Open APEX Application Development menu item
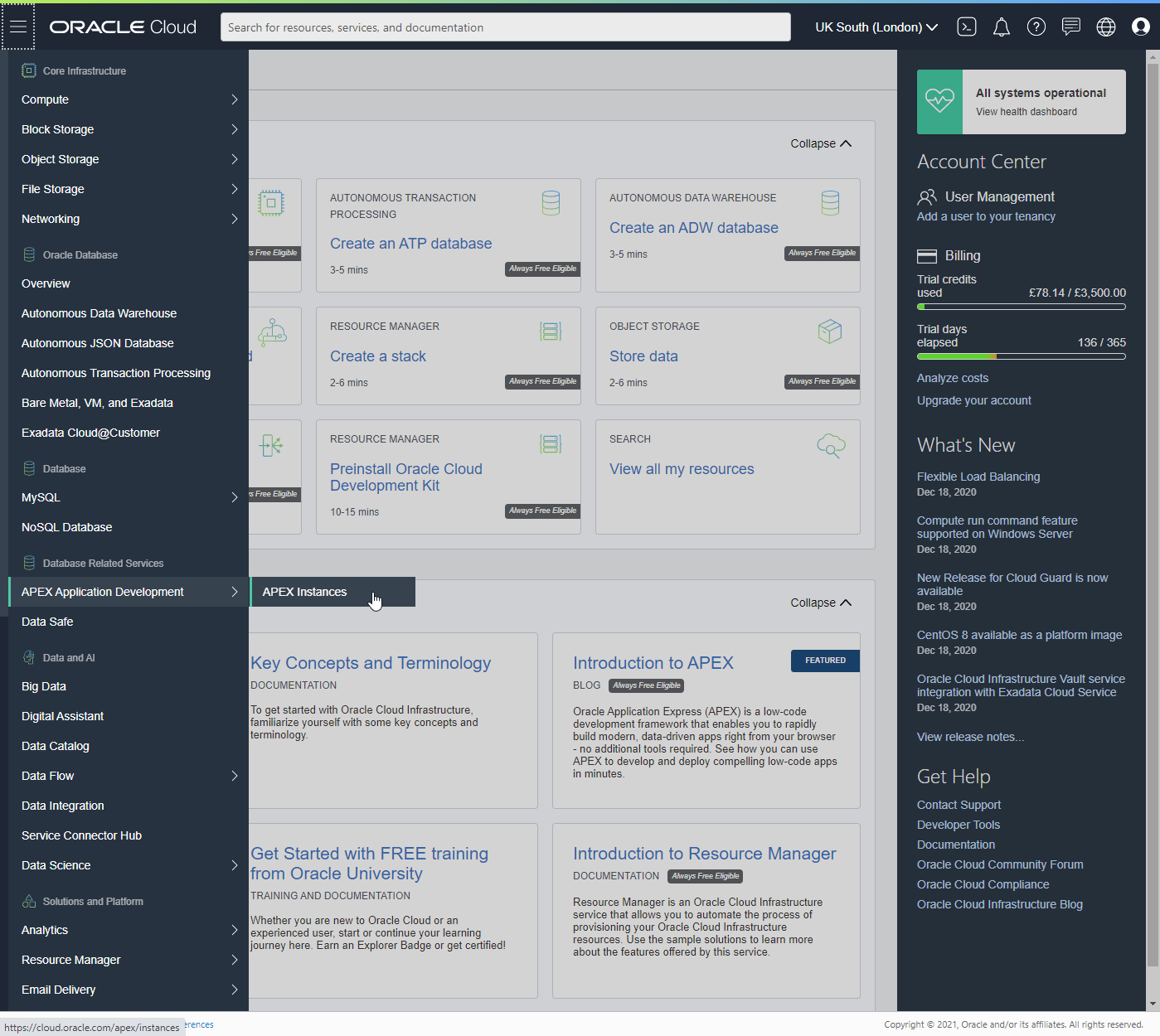The height and width of the screenshot is (1036, 1160). [x=129, y=592]
